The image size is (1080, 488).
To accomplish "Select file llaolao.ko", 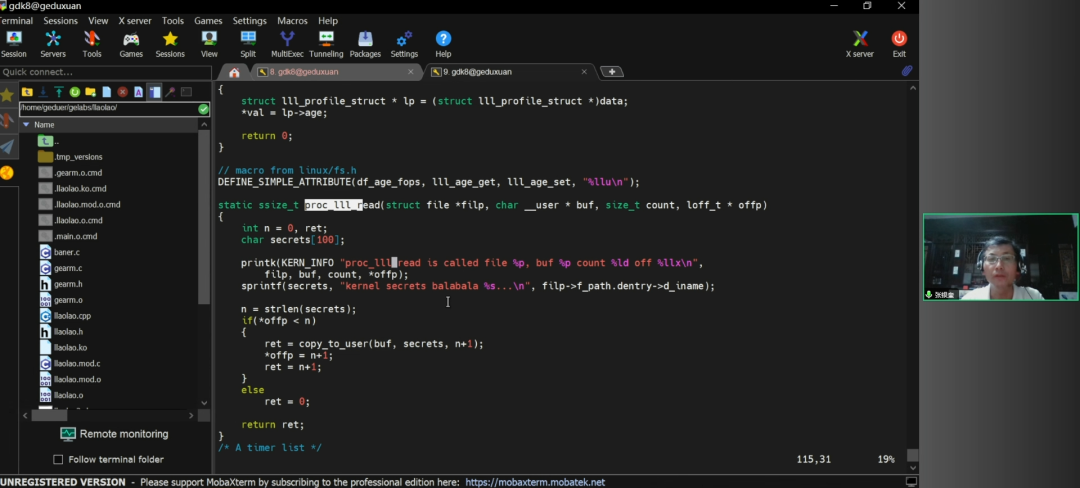I will (x=63, y=348).
